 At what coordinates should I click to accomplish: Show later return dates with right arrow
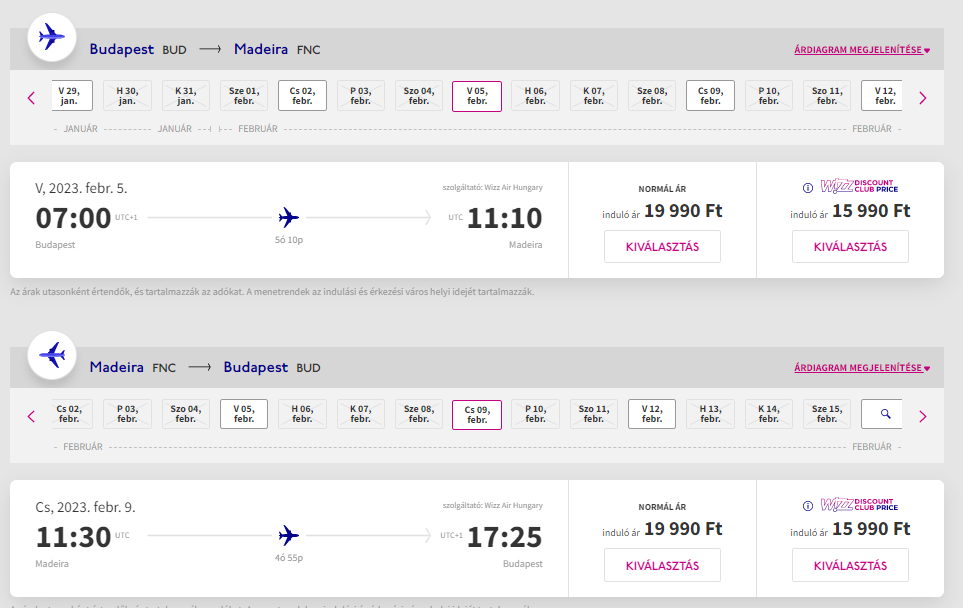[922, 417]
